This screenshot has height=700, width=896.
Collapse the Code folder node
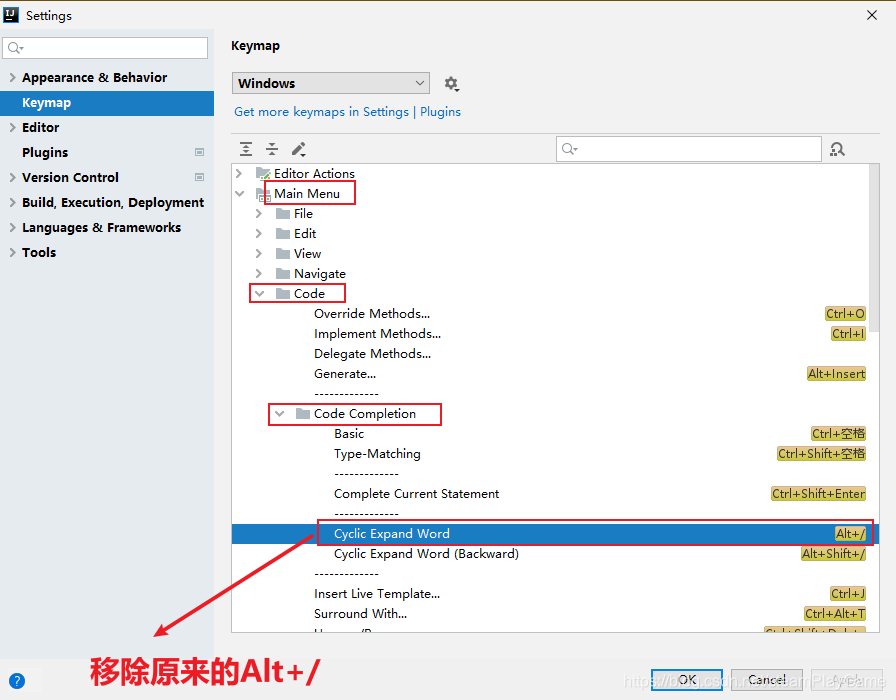tap(259, 294)
